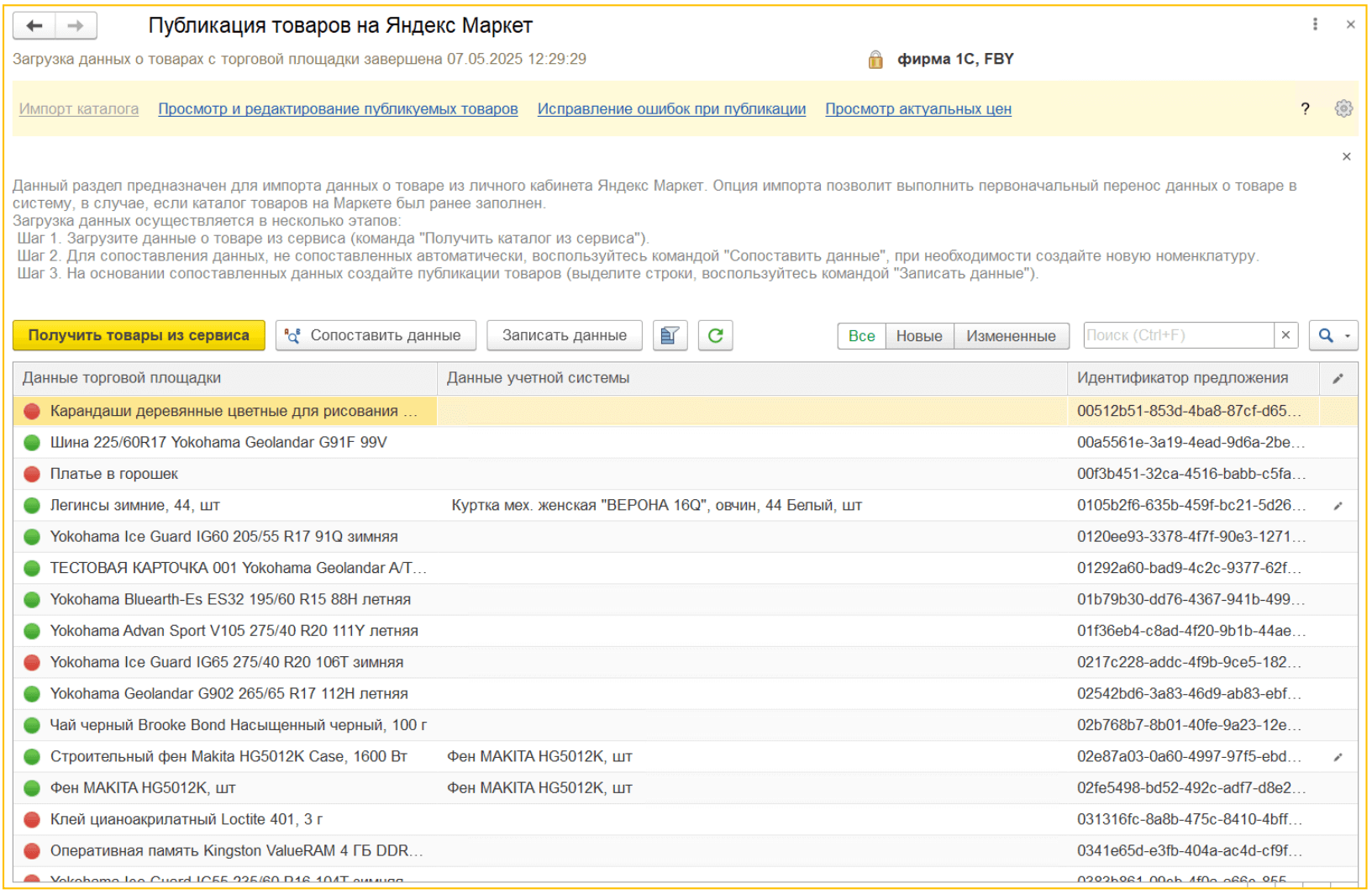Click the pencil icon in Легинсы зимние row
The height and width of the screenshot is (894, 1372).
click(1338, 506)
